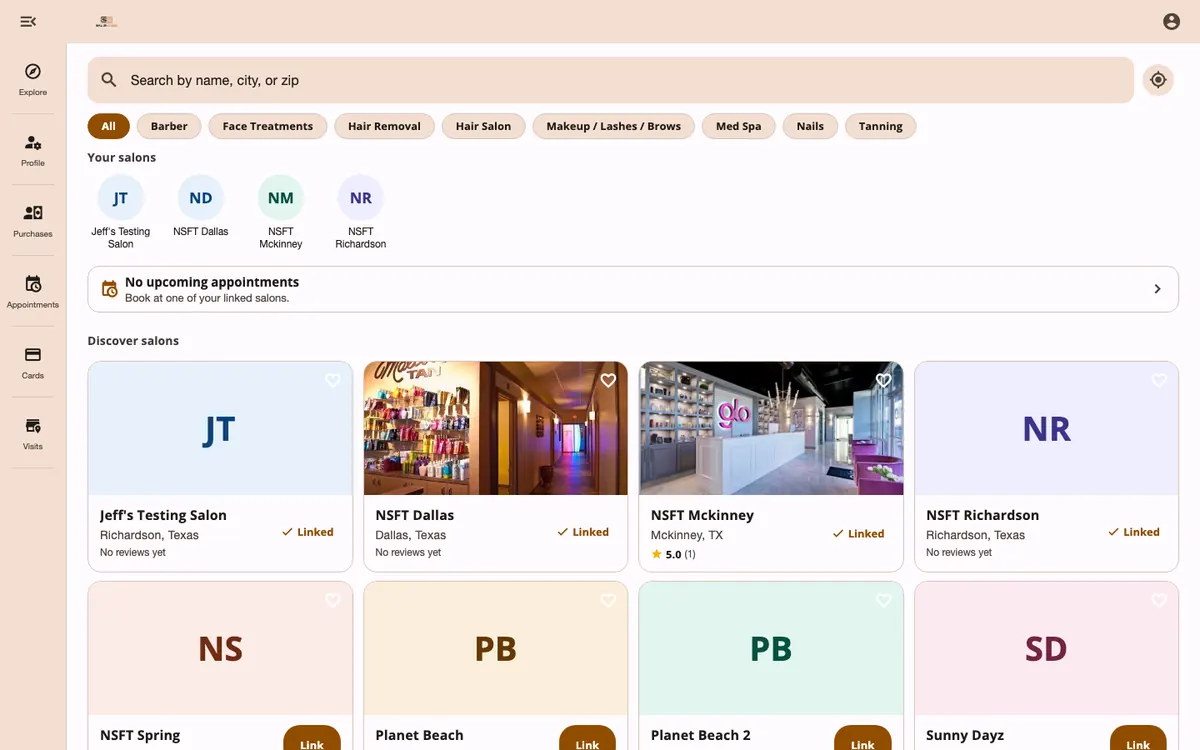Open the NR placeholder card image
1200x750 pixels.
pyautogui.click(x=1047, y=428)
